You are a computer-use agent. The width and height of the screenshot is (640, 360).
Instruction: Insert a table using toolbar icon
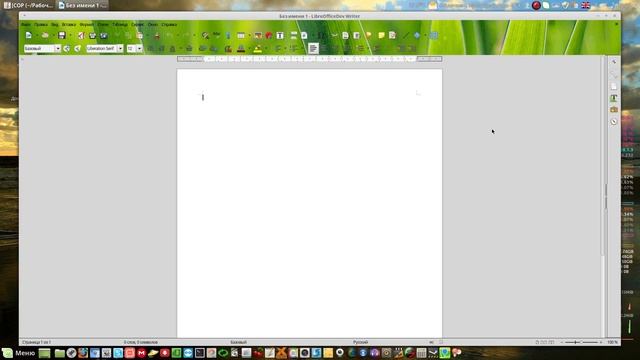(x=241, y=36)
